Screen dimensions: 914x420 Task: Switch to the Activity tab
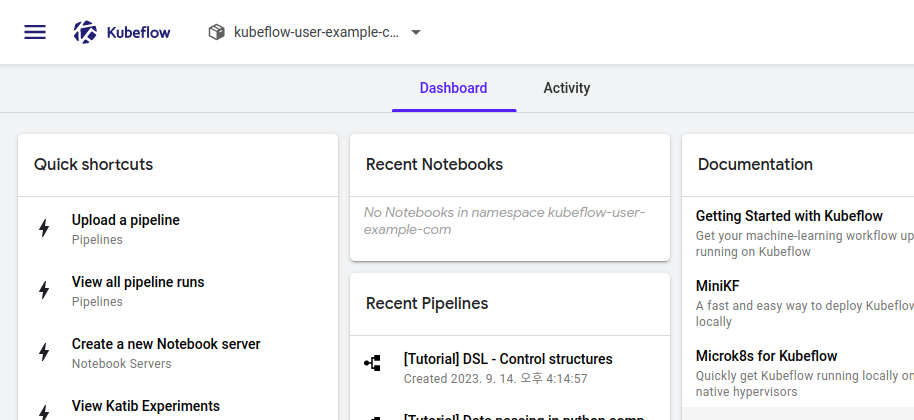tap(567, 88)
